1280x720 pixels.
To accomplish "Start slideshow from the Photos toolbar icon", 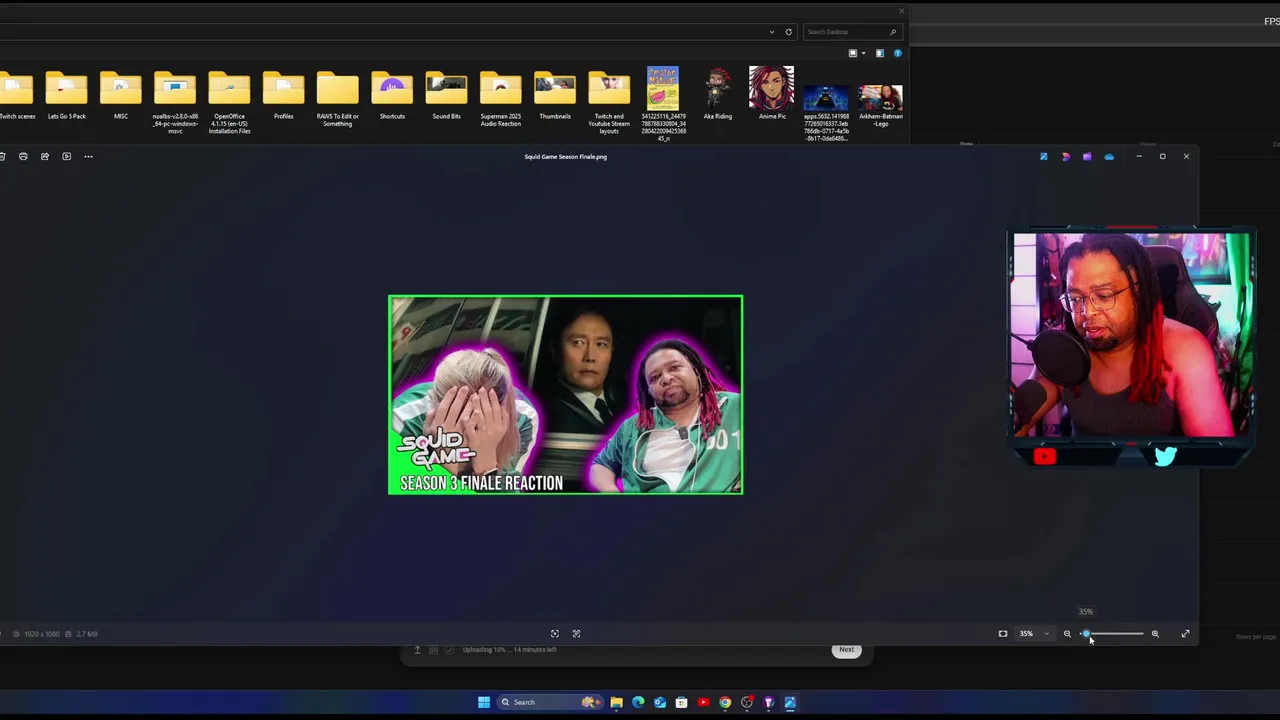I will (67, 156).
